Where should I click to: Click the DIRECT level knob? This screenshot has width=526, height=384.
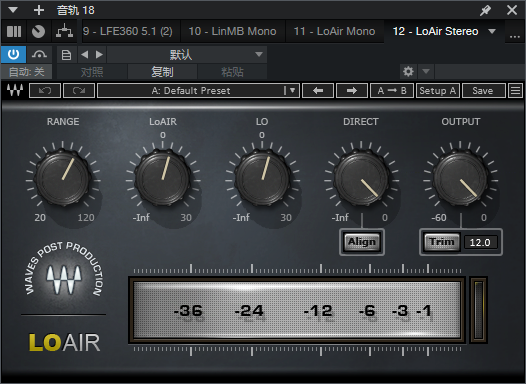[361, 177]
